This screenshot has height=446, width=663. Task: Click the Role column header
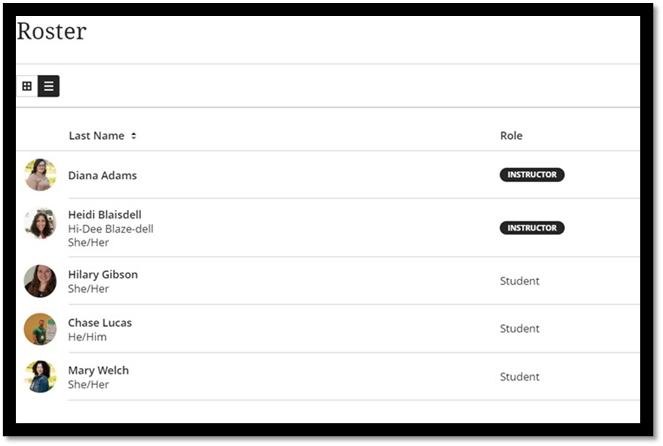(511, 136)
